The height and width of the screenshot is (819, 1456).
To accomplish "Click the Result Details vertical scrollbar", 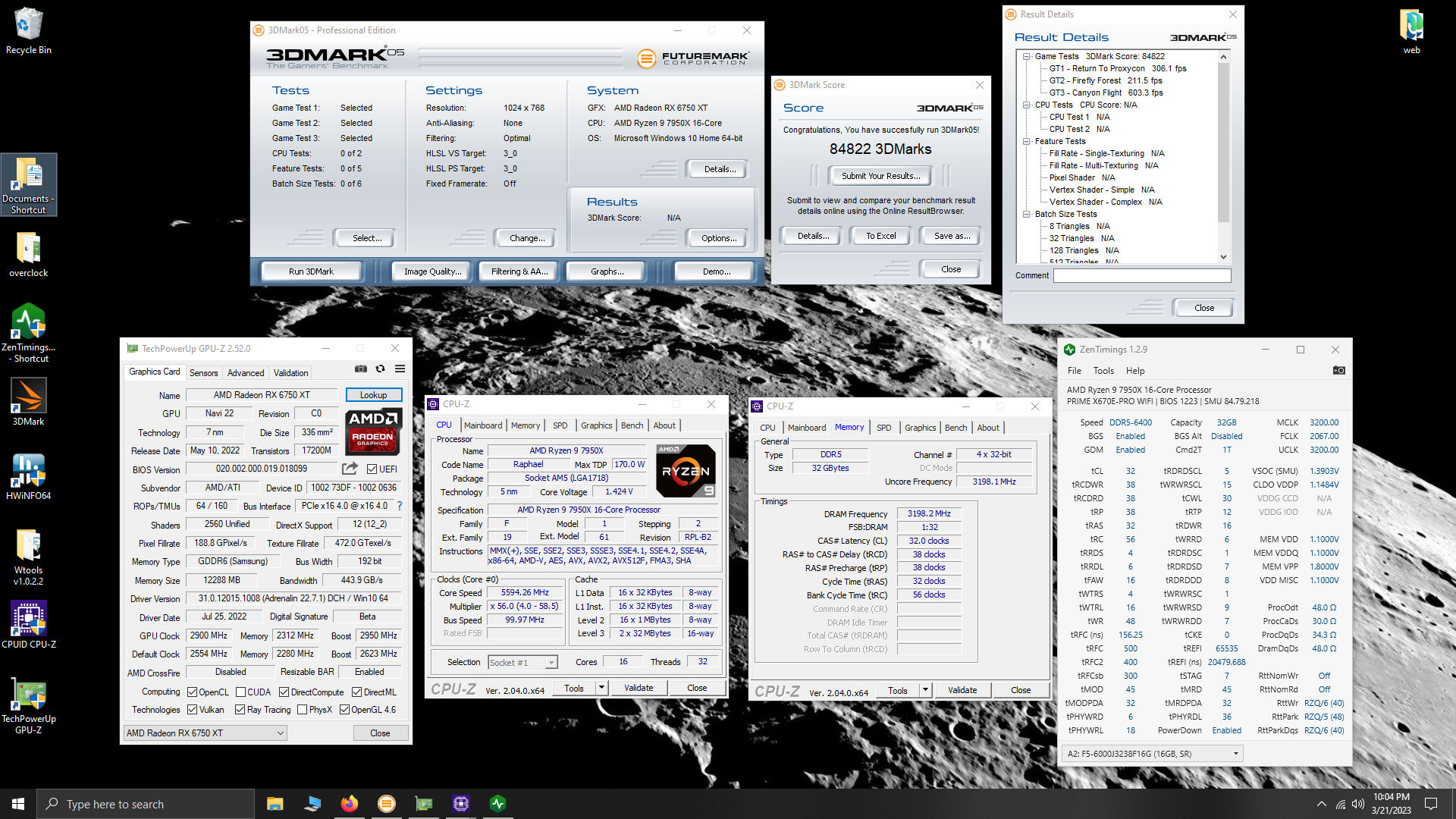I will pyautogui.click(x=1222, y=157).
